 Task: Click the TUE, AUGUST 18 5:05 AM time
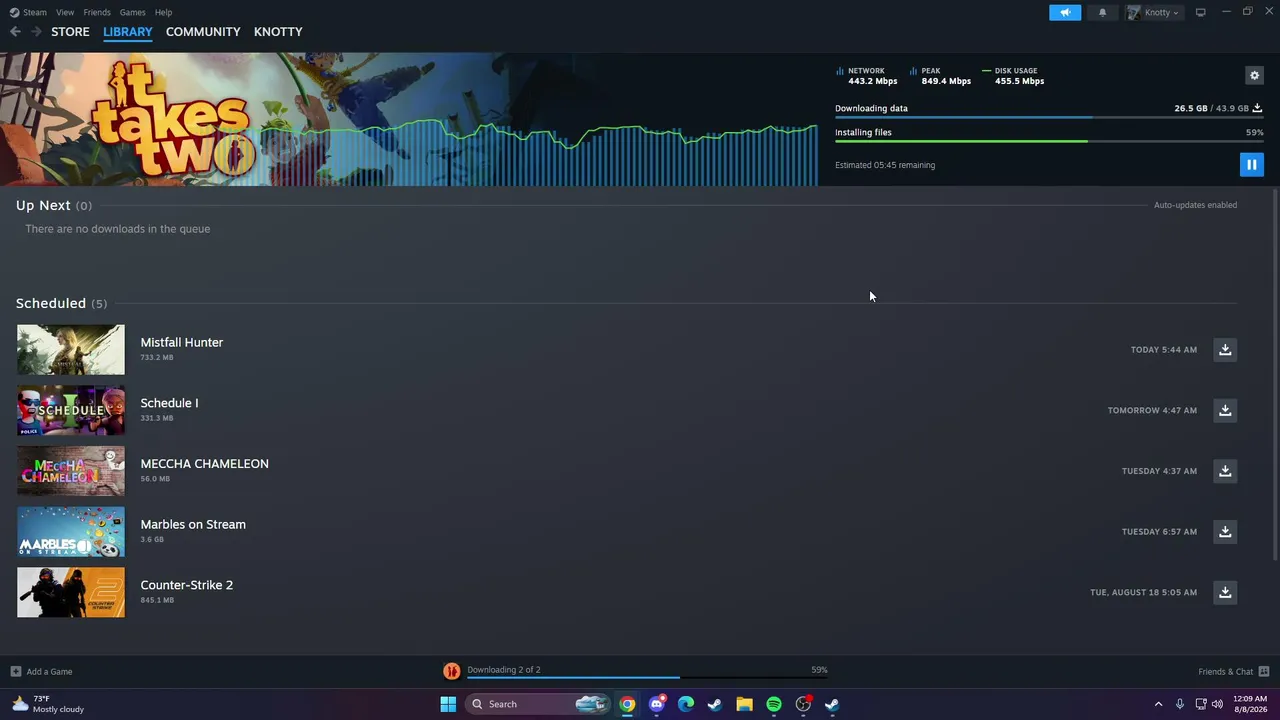coord(1143,592)
